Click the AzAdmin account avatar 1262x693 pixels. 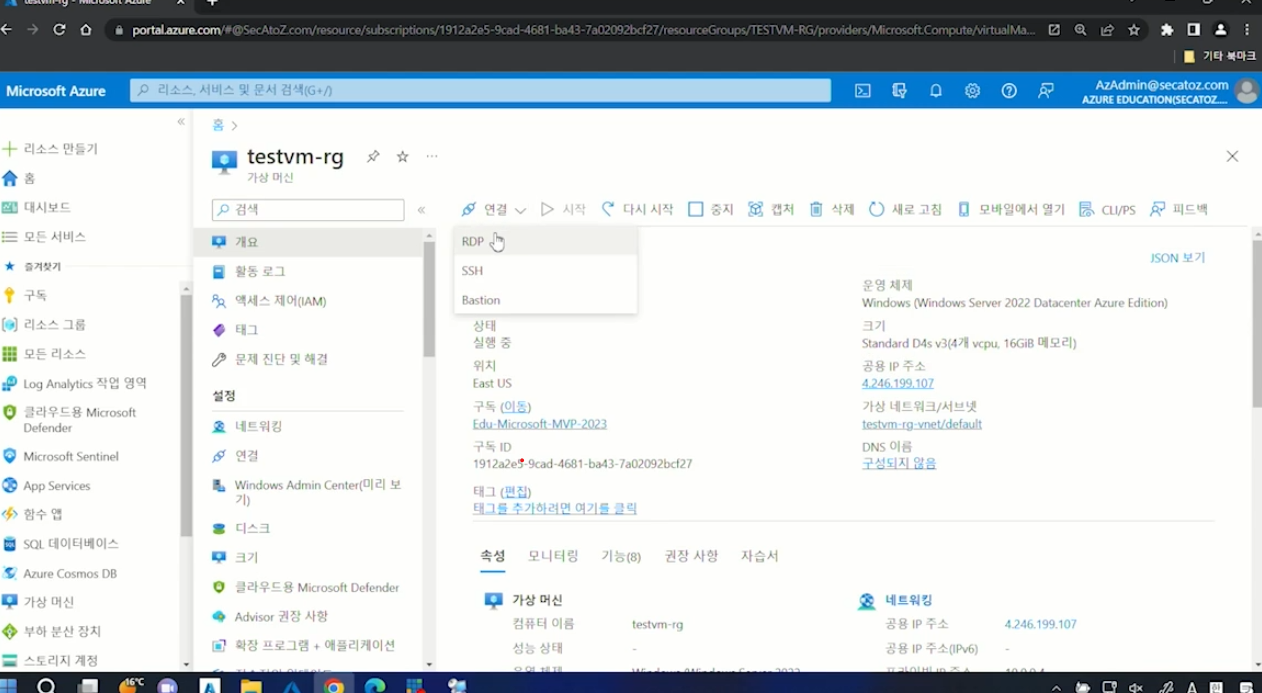pyautogui.click(x=1246, y=91)
